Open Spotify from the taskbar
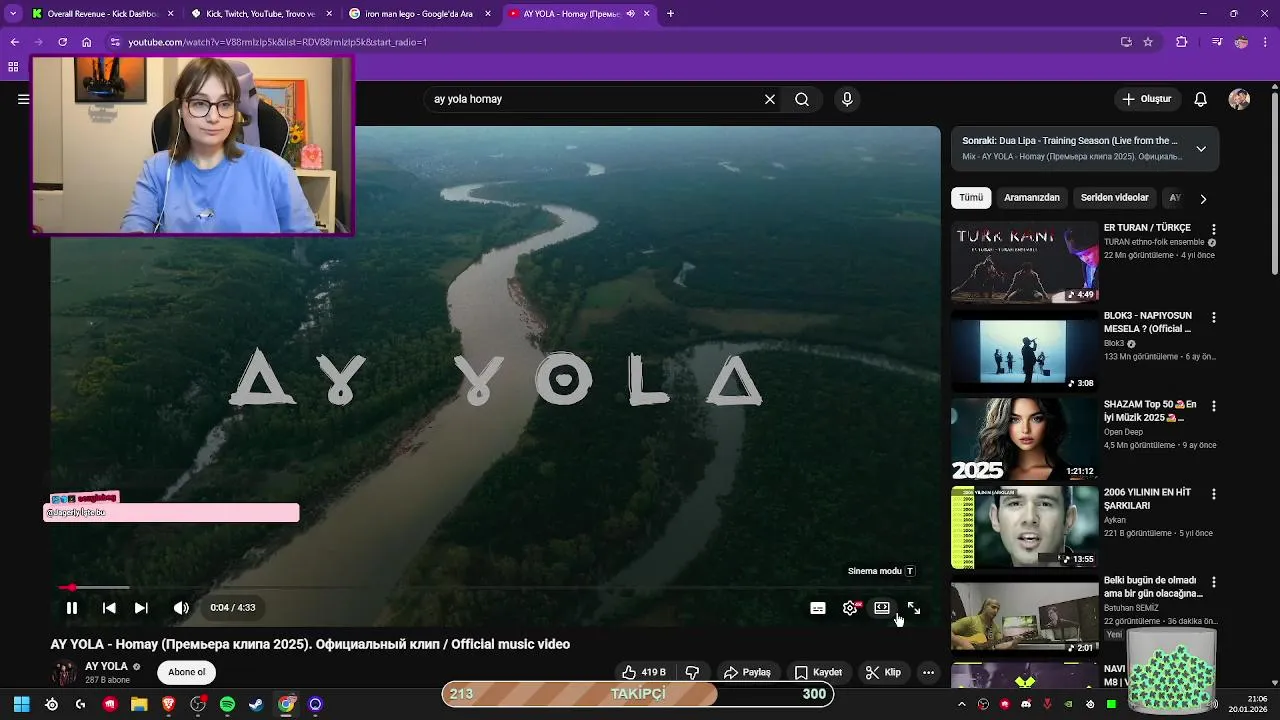 [x=227, y=704]
